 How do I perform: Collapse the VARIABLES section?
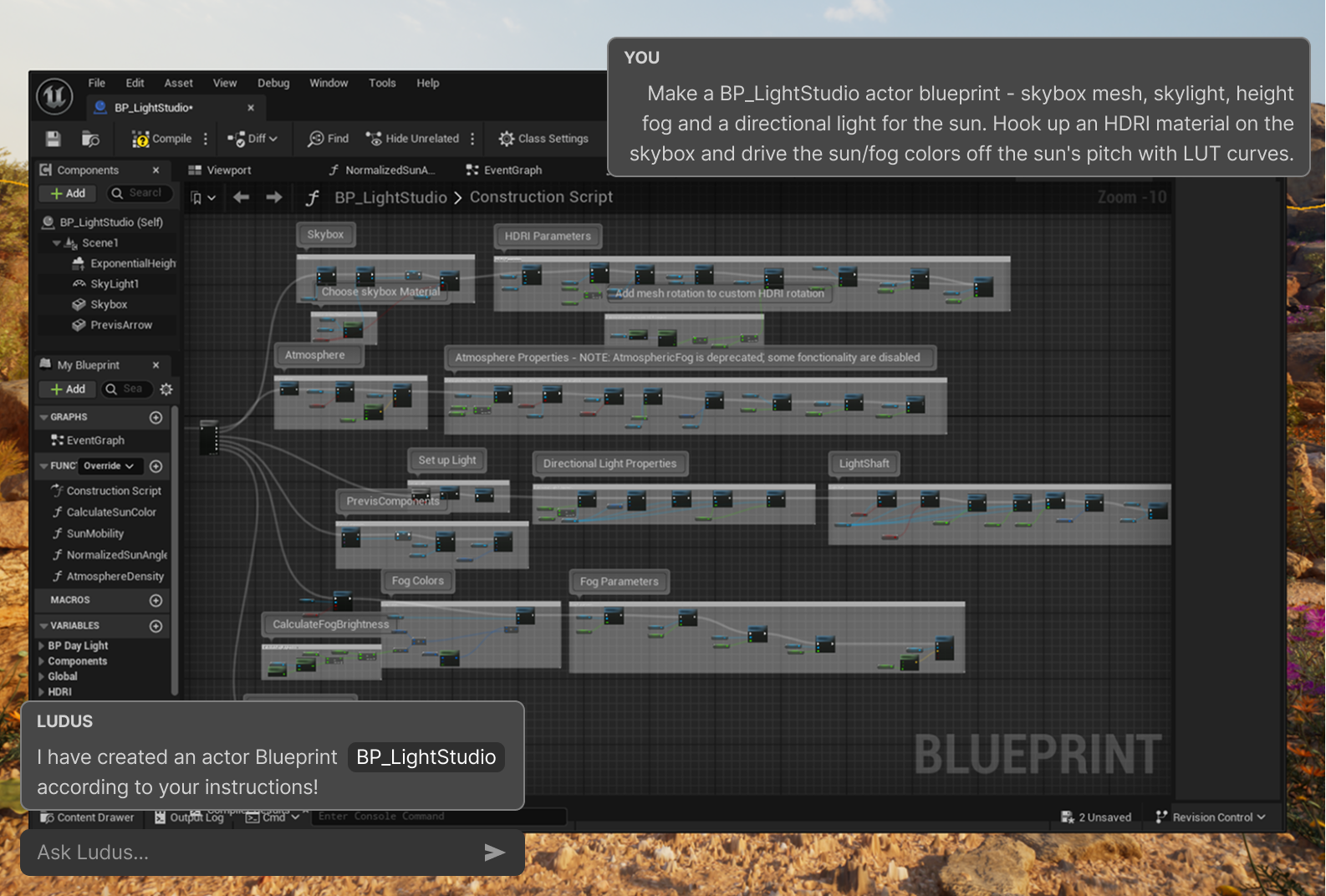(43, 626)
